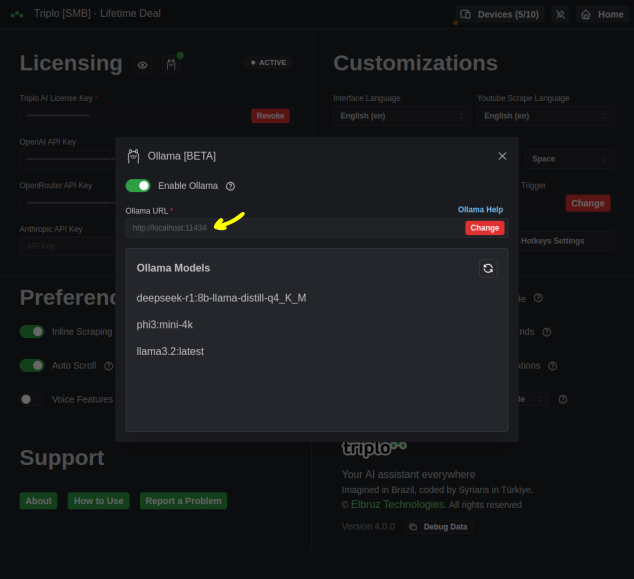This screenshot has width=634, height=579.
Task: Open Hotkeys Settings
Action: pos(565,241)
